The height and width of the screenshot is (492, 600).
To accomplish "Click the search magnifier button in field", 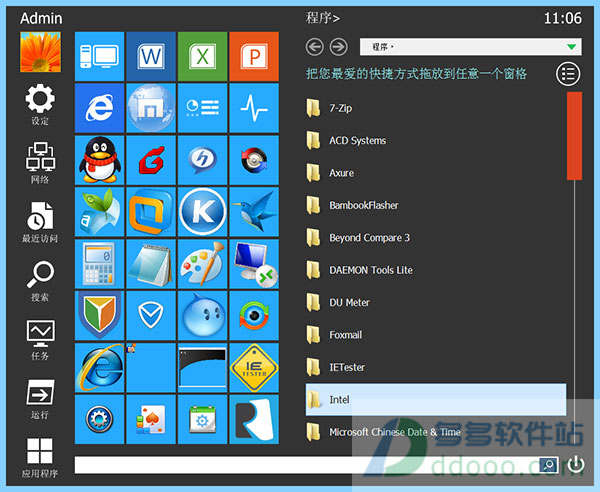I will (548, 465).
